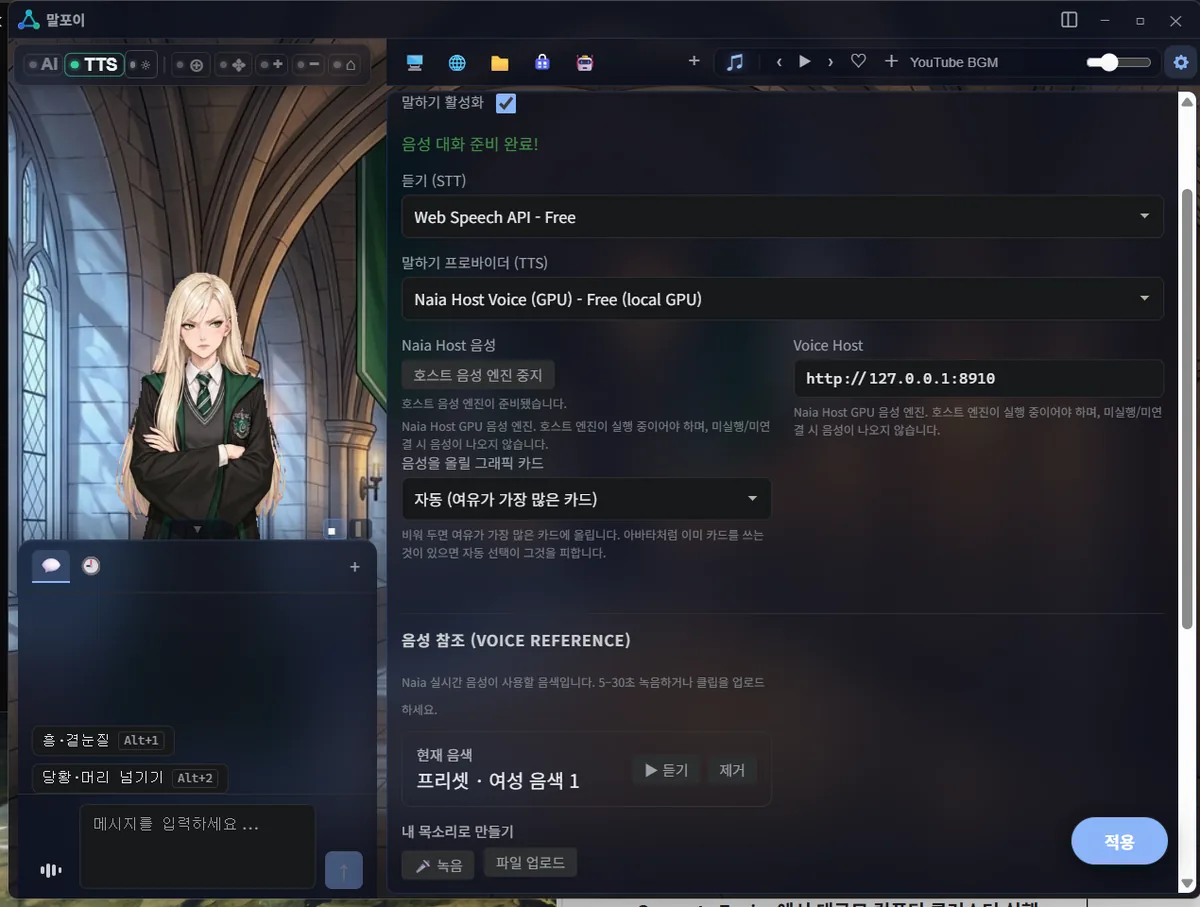The width and height of the screenshot is (1200, 907).
Task: Open the settings gear icon
Action: (x=1181, y=62)
